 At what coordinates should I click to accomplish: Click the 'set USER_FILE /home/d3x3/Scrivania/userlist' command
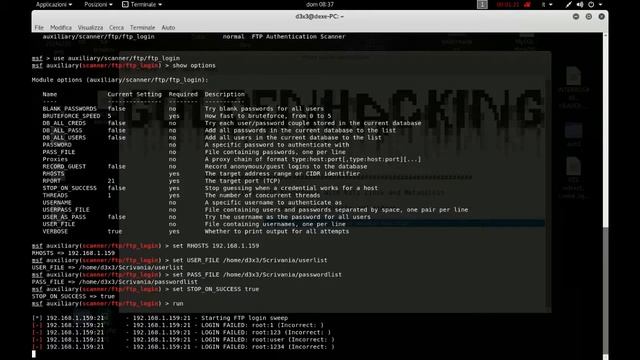pos(250,260)
